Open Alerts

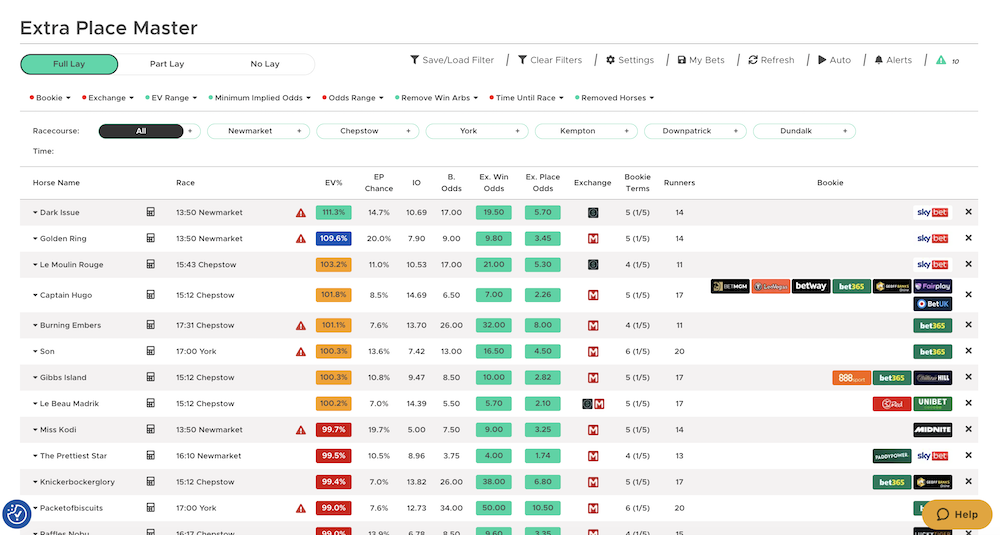tap(893, 60)
